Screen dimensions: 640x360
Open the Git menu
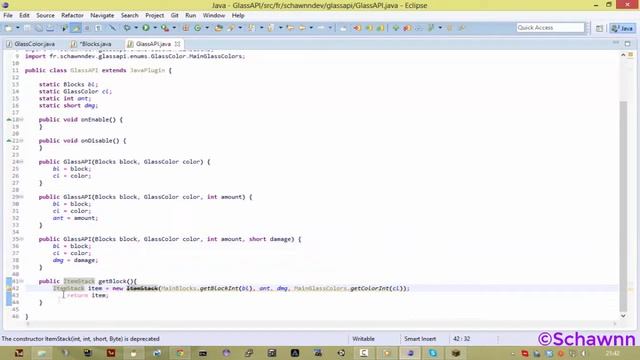[175, 15]
